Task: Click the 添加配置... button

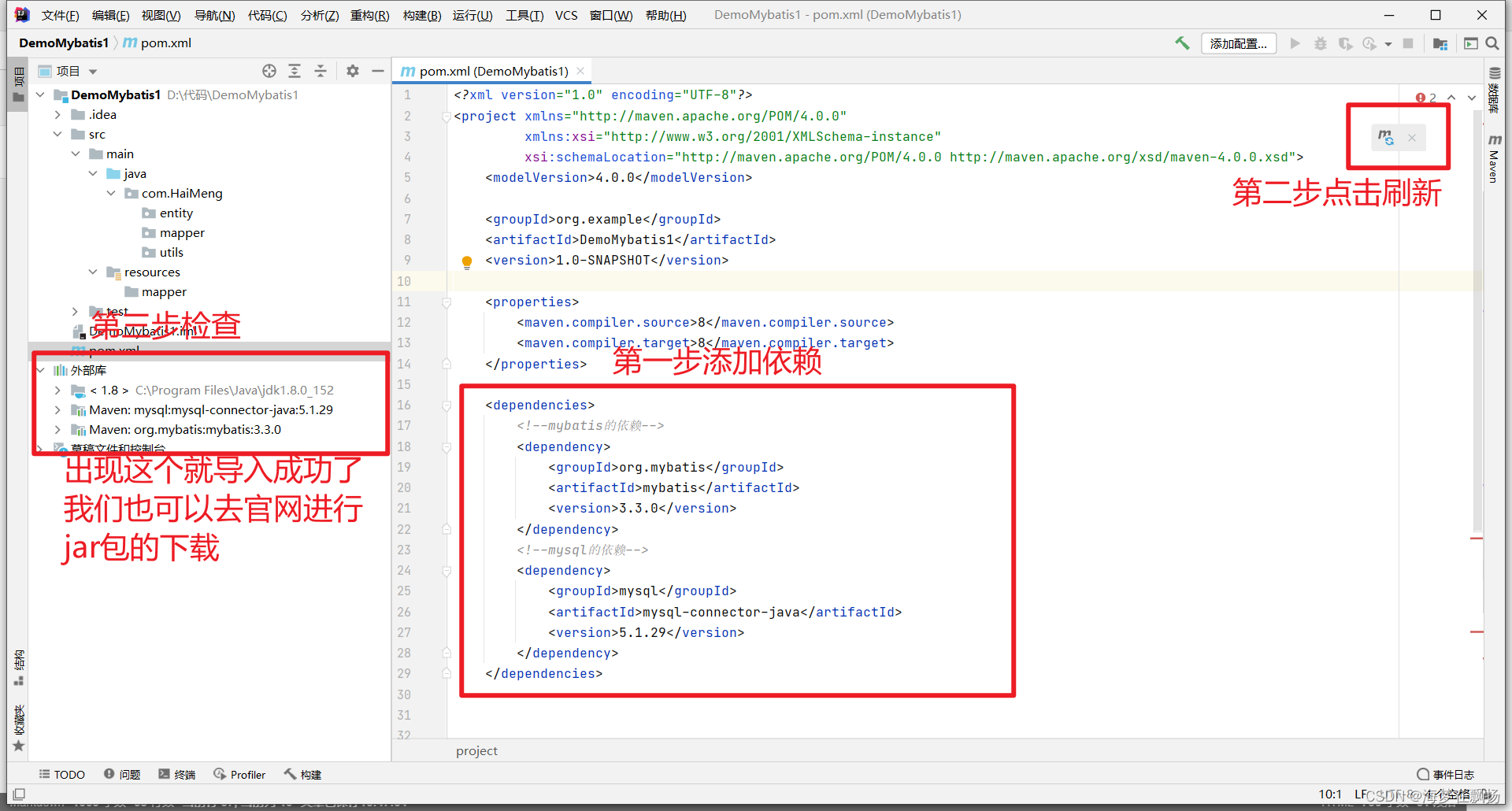Action: point(1239,43)
